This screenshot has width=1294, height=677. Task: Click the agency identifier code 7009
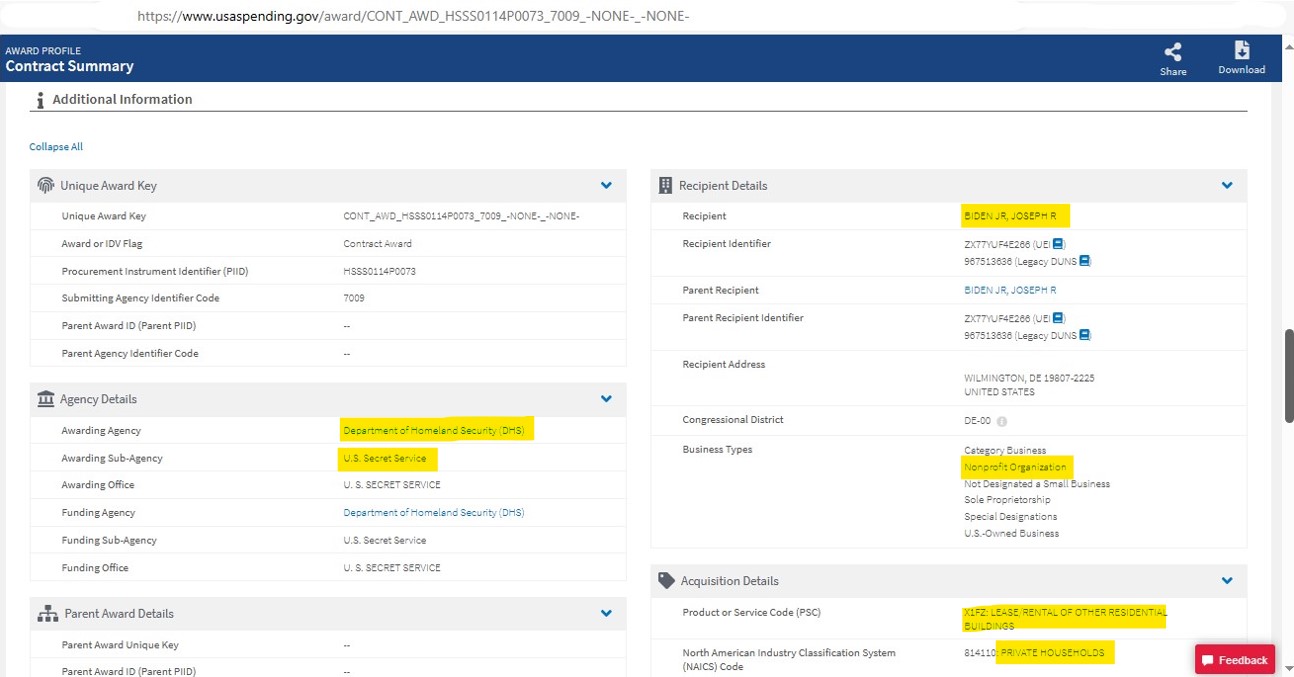pos(354,298)
